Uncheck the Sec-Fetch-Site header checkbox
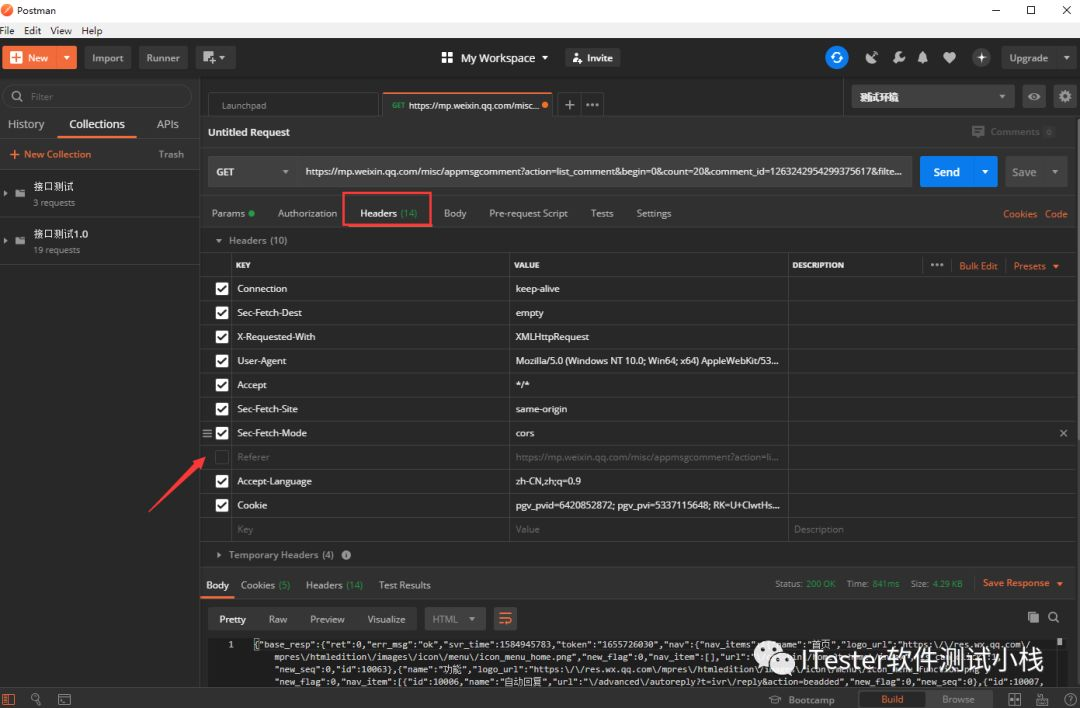The height and width of the screenshot is (708, 1080). (222, 409)
